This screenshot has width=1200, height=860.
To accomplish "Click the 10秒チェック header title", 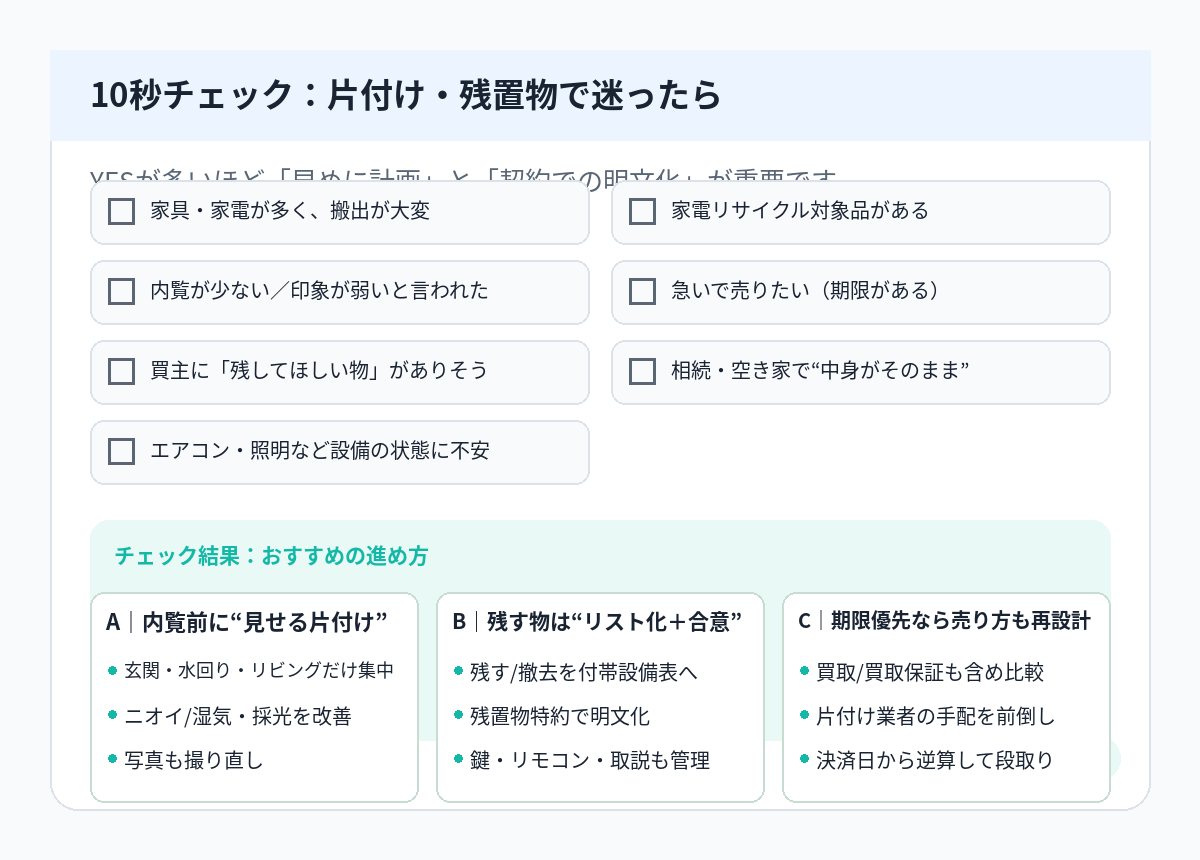I will click(405, 96).
